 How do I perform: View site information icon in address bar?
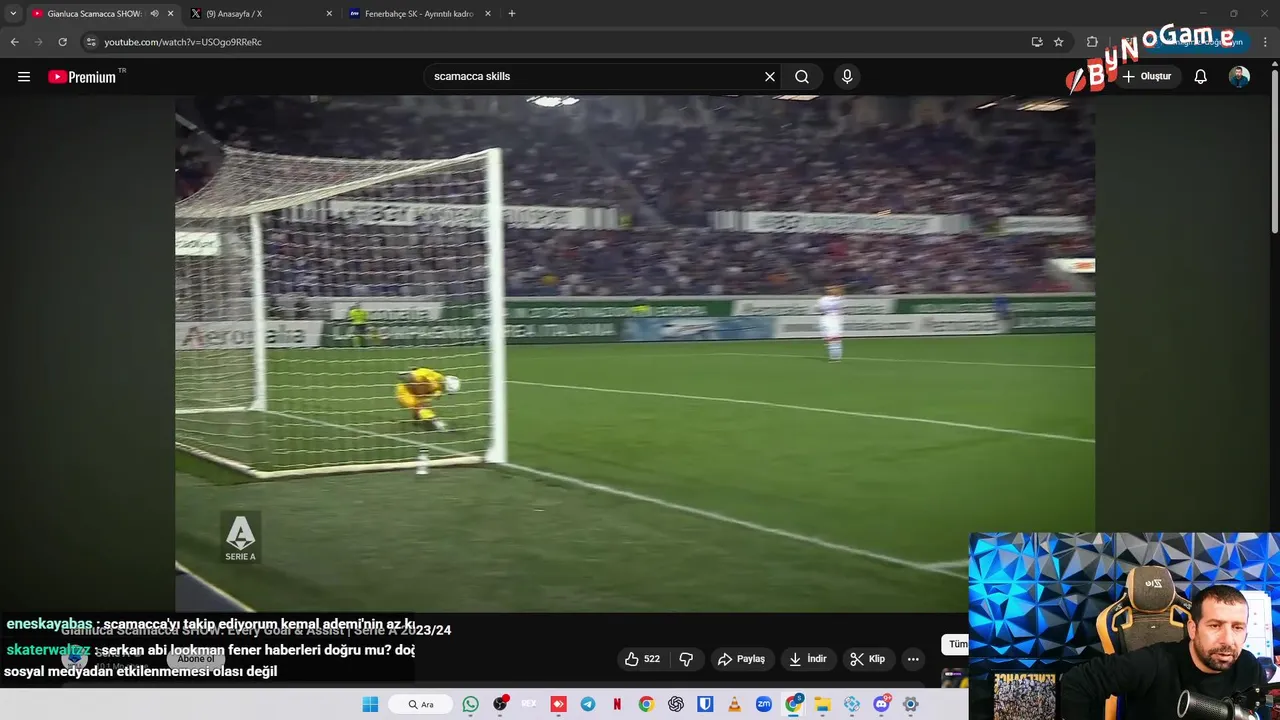click(x=91, y=42)
